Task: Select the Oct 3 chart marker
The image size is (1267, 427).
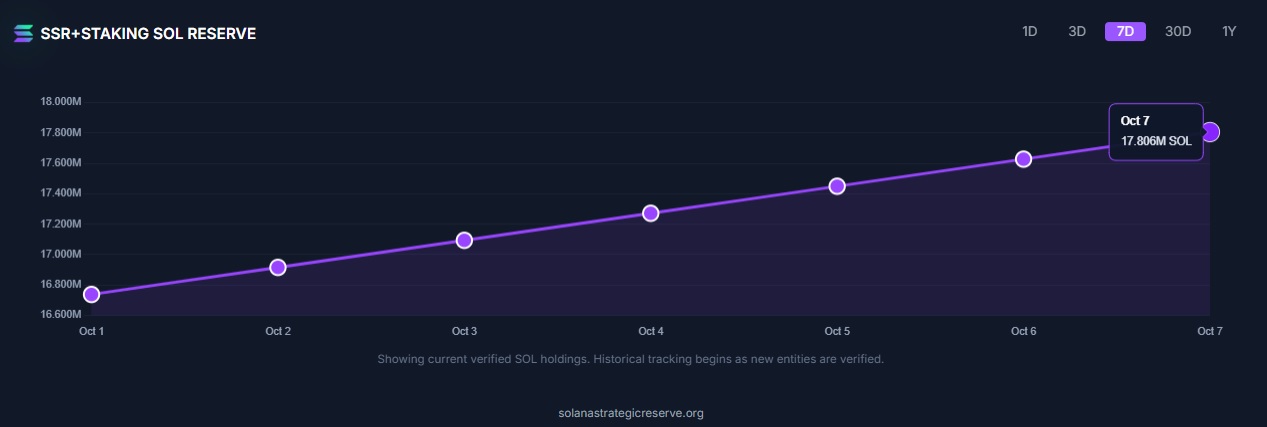Action: [464, 240]
